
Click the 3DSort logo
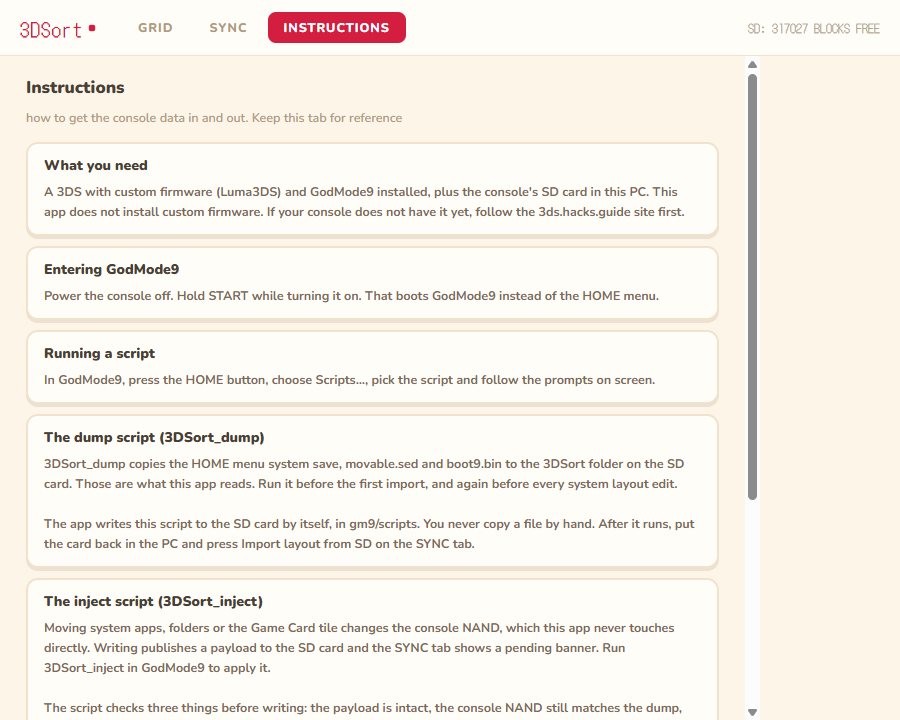click(57, 29)
